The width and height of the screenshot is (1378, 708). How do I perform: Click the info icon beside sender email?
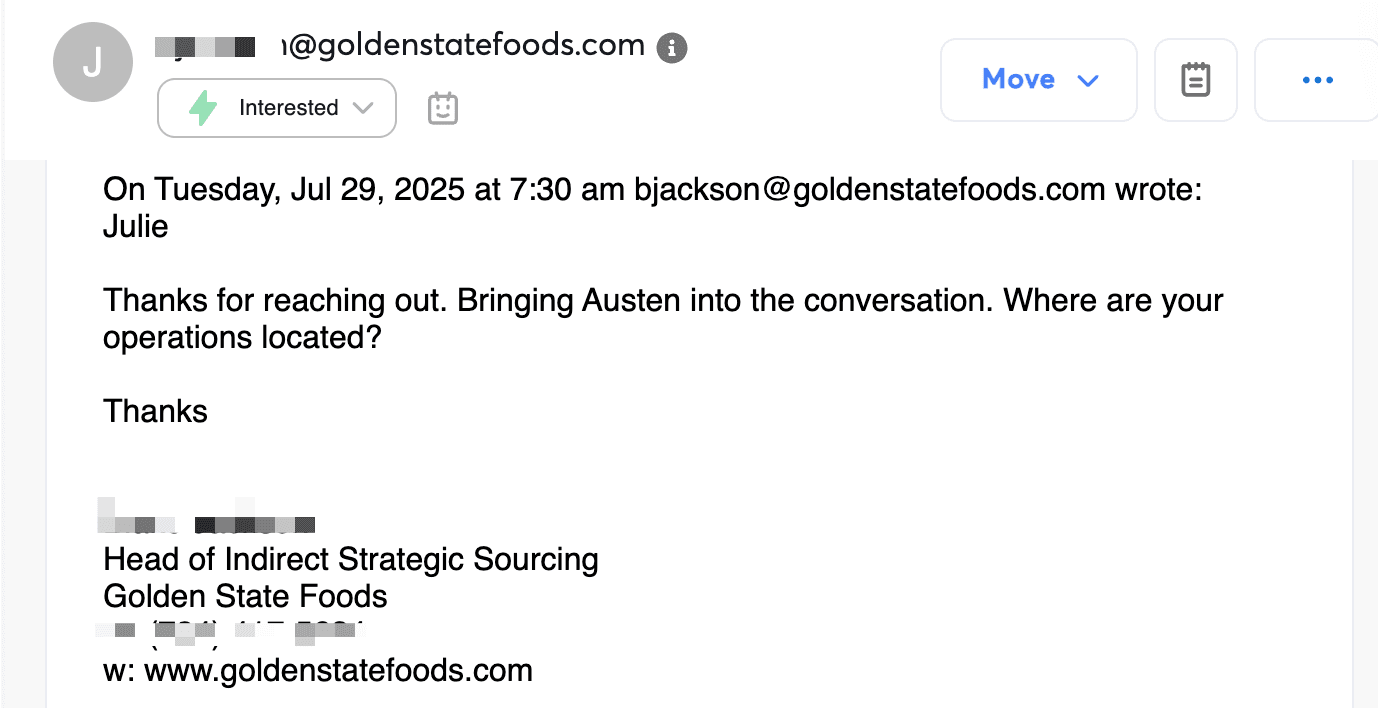point(672,47)
